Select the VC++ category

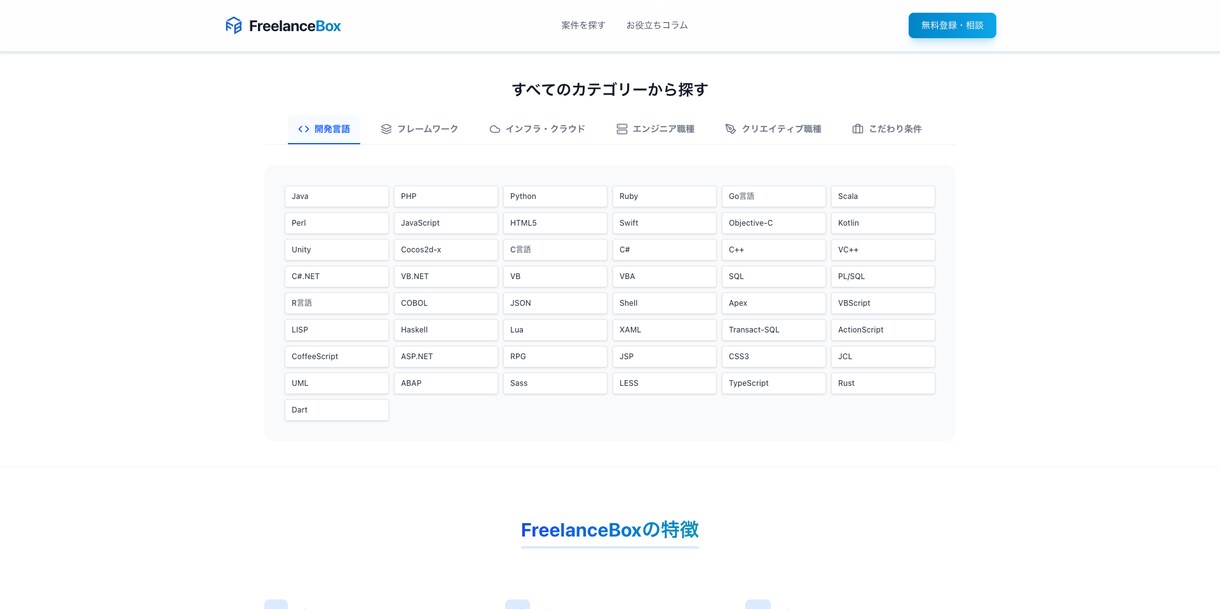[x=883, y=250]
